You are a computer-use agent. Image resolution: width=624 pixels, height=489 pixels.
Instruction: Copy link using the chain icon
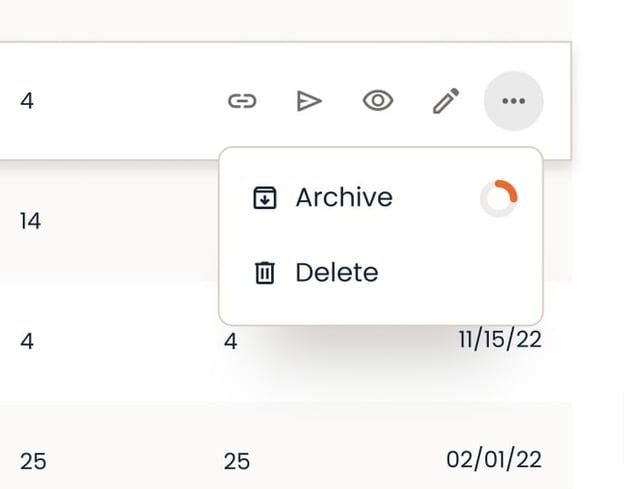coord(242,101)
